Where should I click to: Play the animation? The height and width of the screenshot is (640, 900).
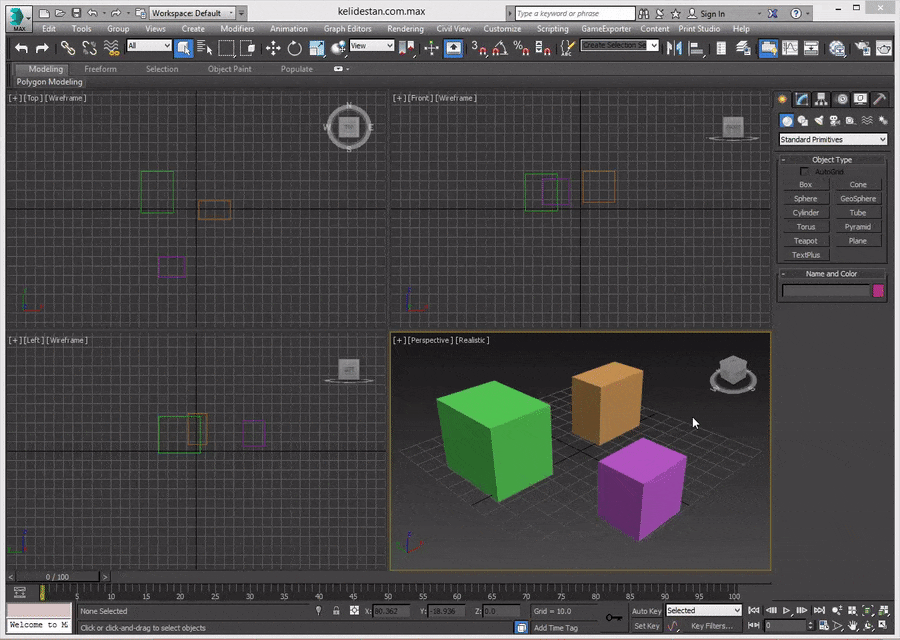[786, 610]
